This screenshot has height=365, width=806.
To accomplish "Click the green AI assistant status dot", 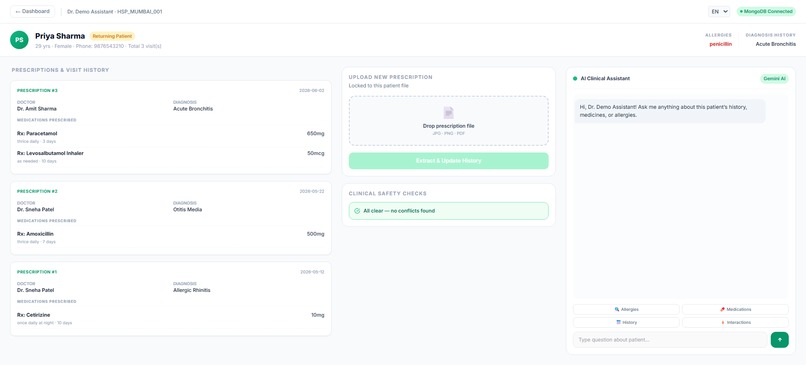I will point(575,79).
